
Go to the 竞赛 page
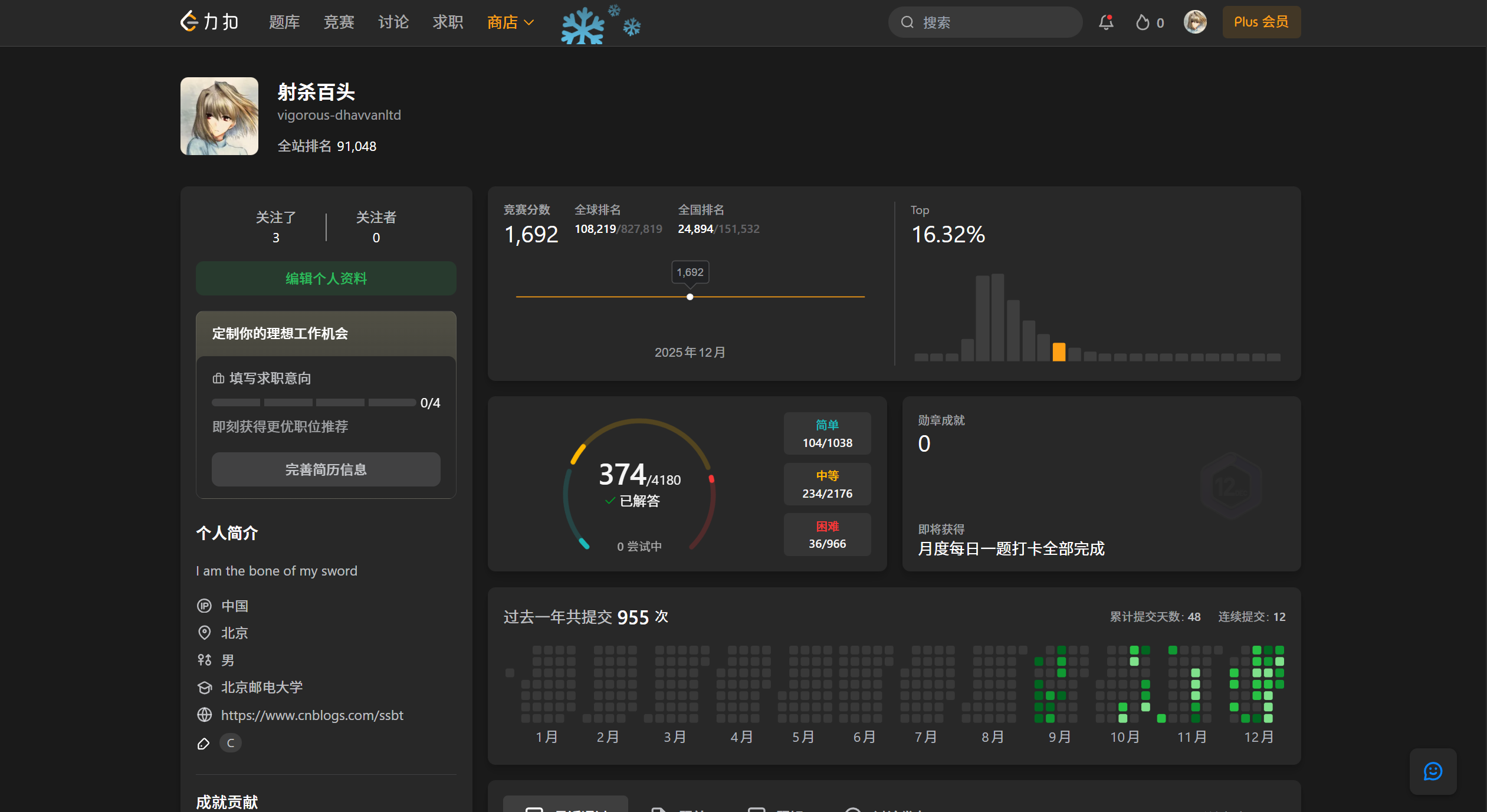(x=339, y=22)
